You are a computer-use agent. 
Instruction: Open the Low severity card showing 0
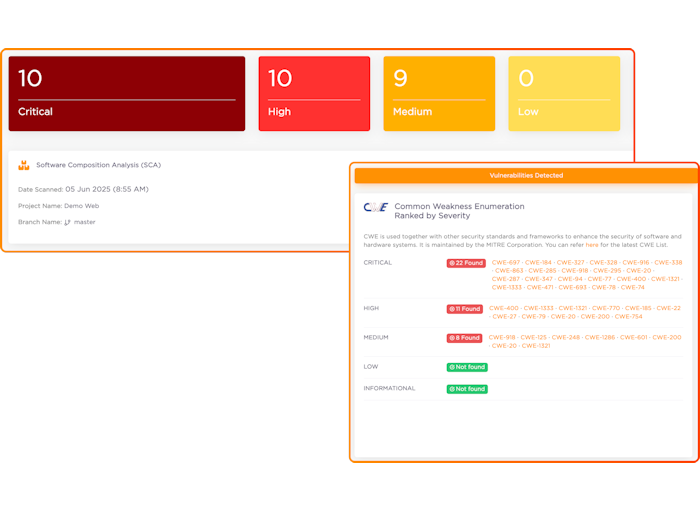pyautogui.click(x=564, y=94)
